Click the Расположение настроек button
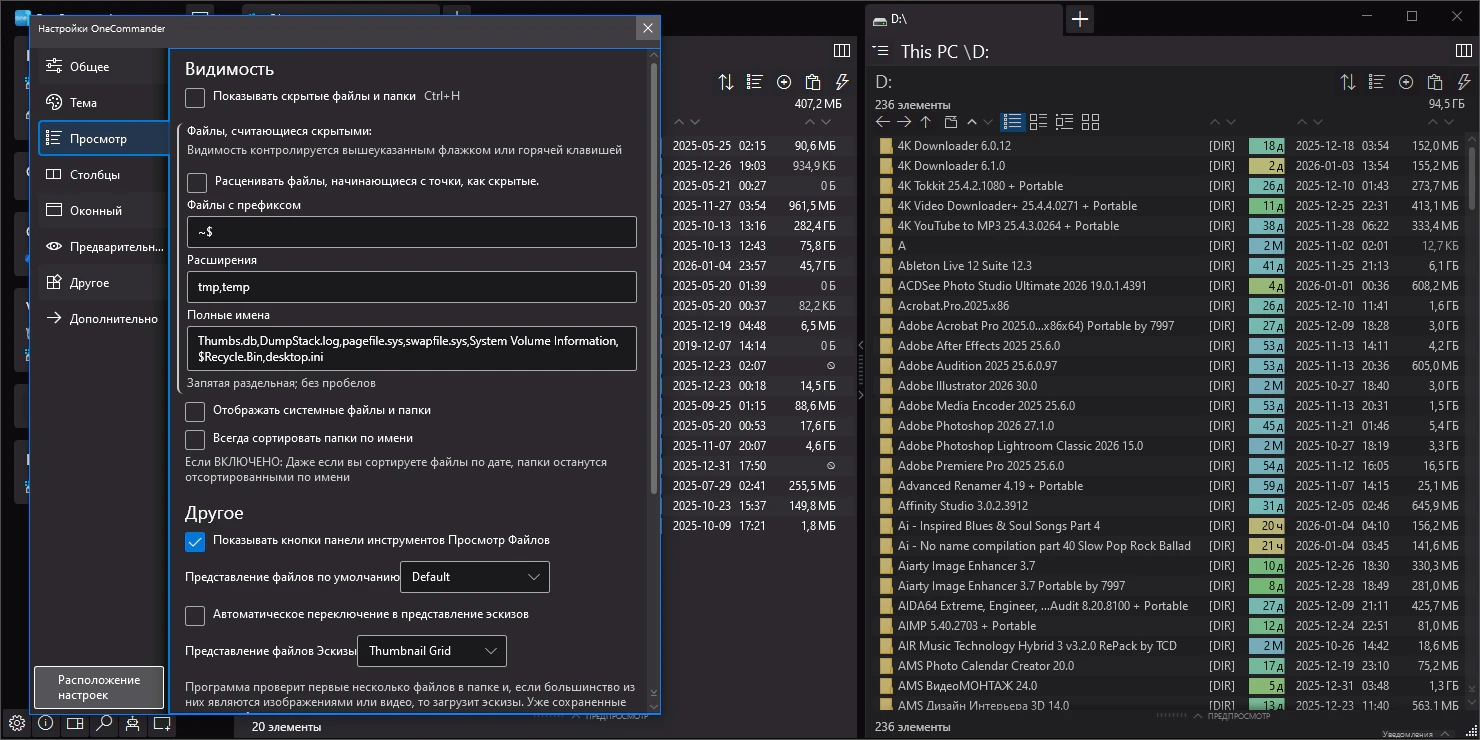Image resolution: width=1480 pixels, height=740 pixels. coord(99,687)
